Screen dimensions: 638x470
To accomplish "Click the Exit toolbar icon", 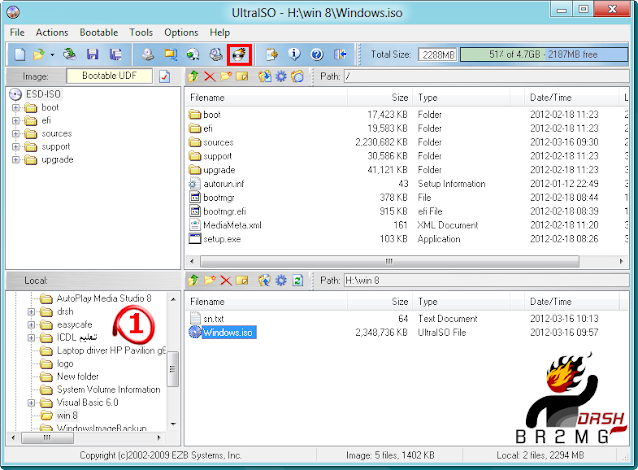I will tap(340, 54).
